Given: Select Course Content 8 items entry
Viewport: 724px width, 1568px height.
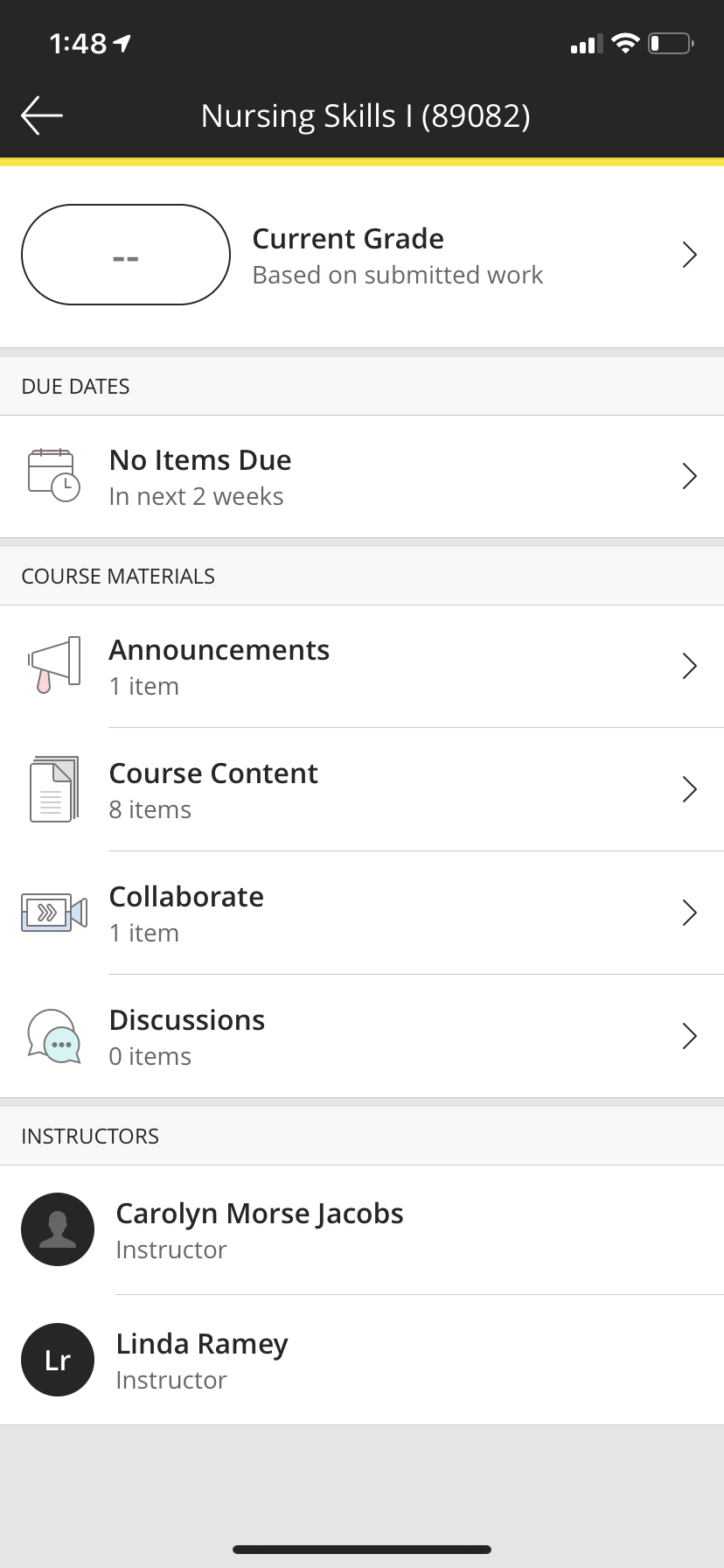Looking at the screenshot, I should point(362,789).
